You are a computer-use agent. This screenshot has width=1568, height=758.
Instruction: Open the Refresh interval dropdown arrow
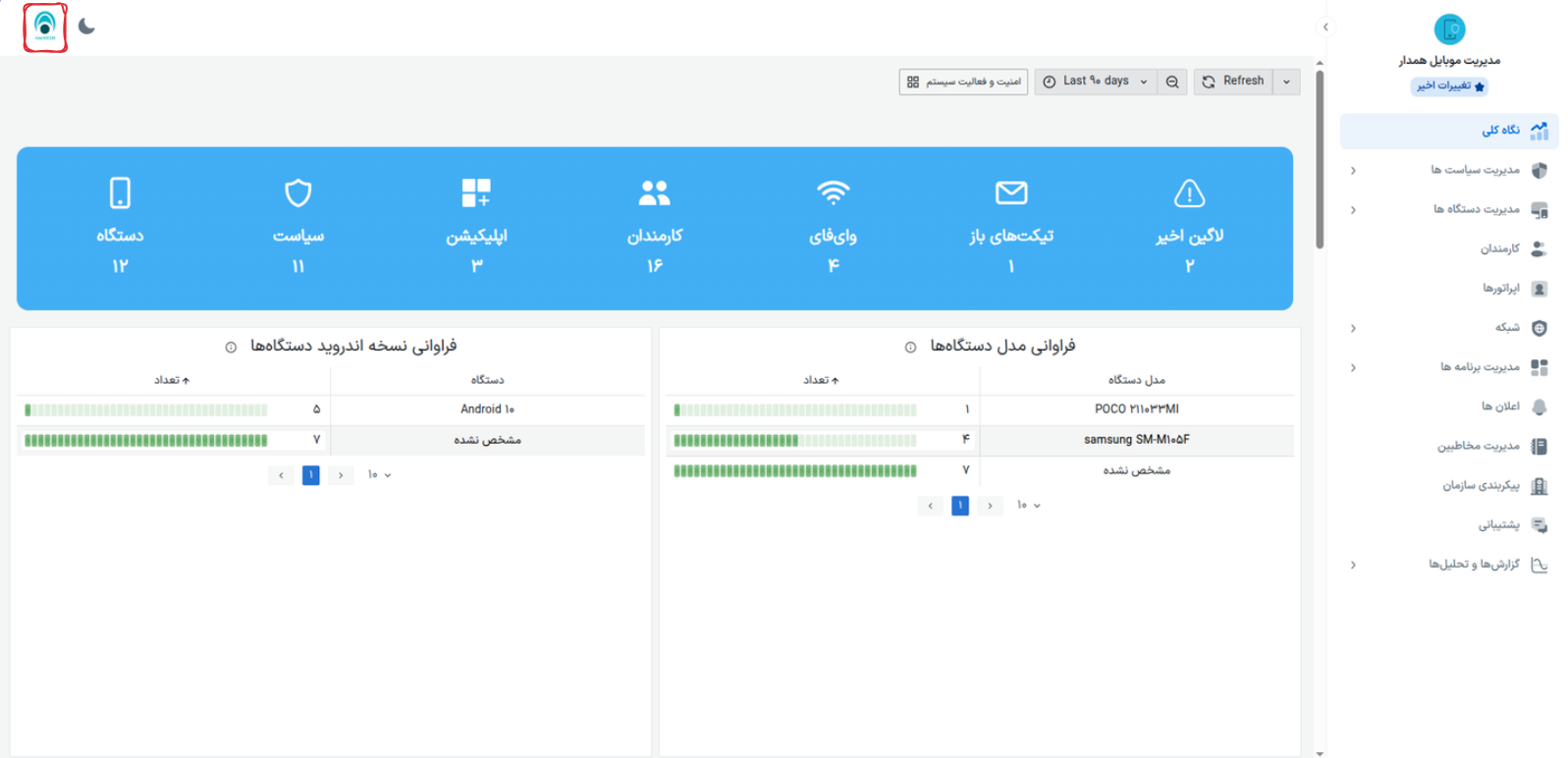1286,81
